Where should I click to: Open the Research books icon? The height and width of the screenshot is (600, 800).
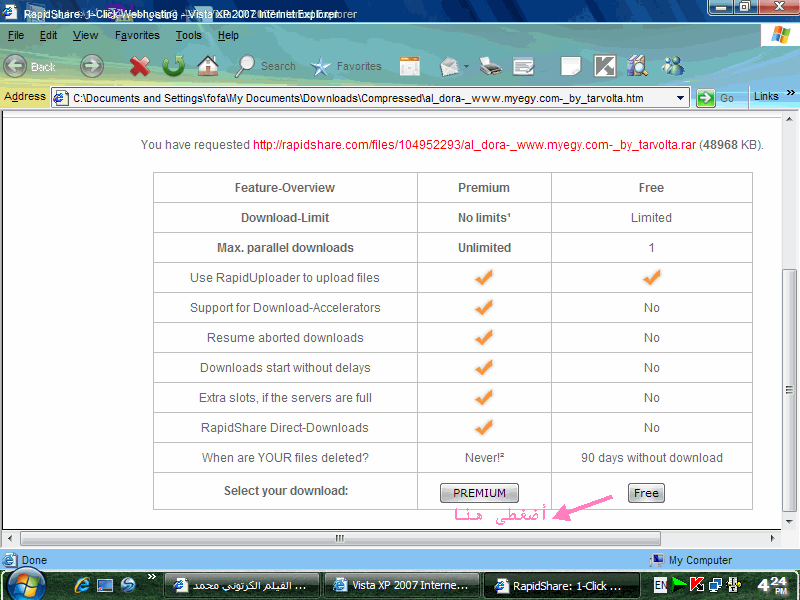tap(637, 66)
